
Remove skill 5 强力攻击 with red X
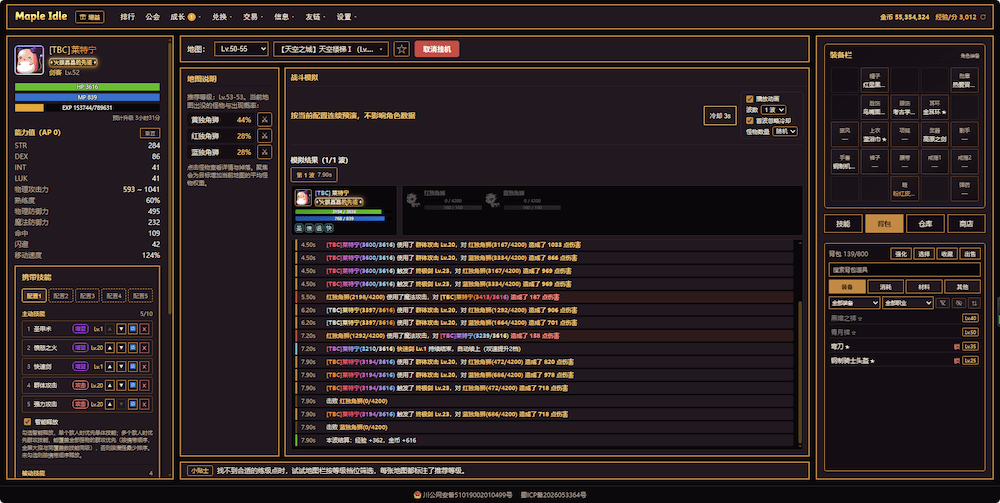click(x=144, y=404)
